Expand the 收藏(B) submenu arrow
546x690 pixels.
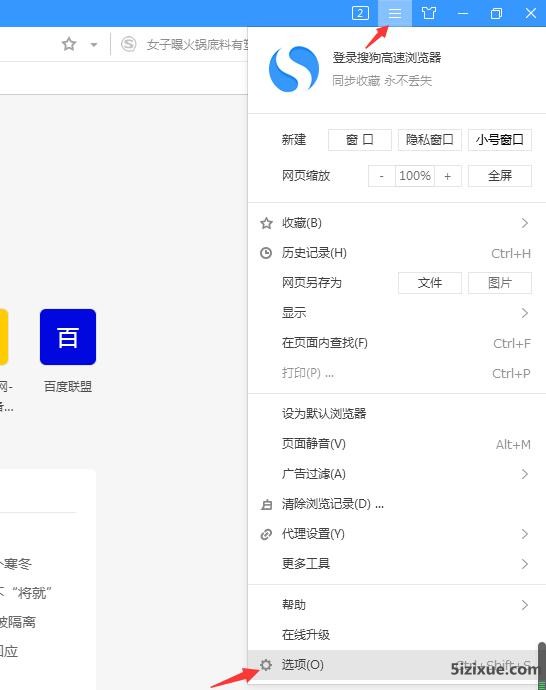point(524,223)
